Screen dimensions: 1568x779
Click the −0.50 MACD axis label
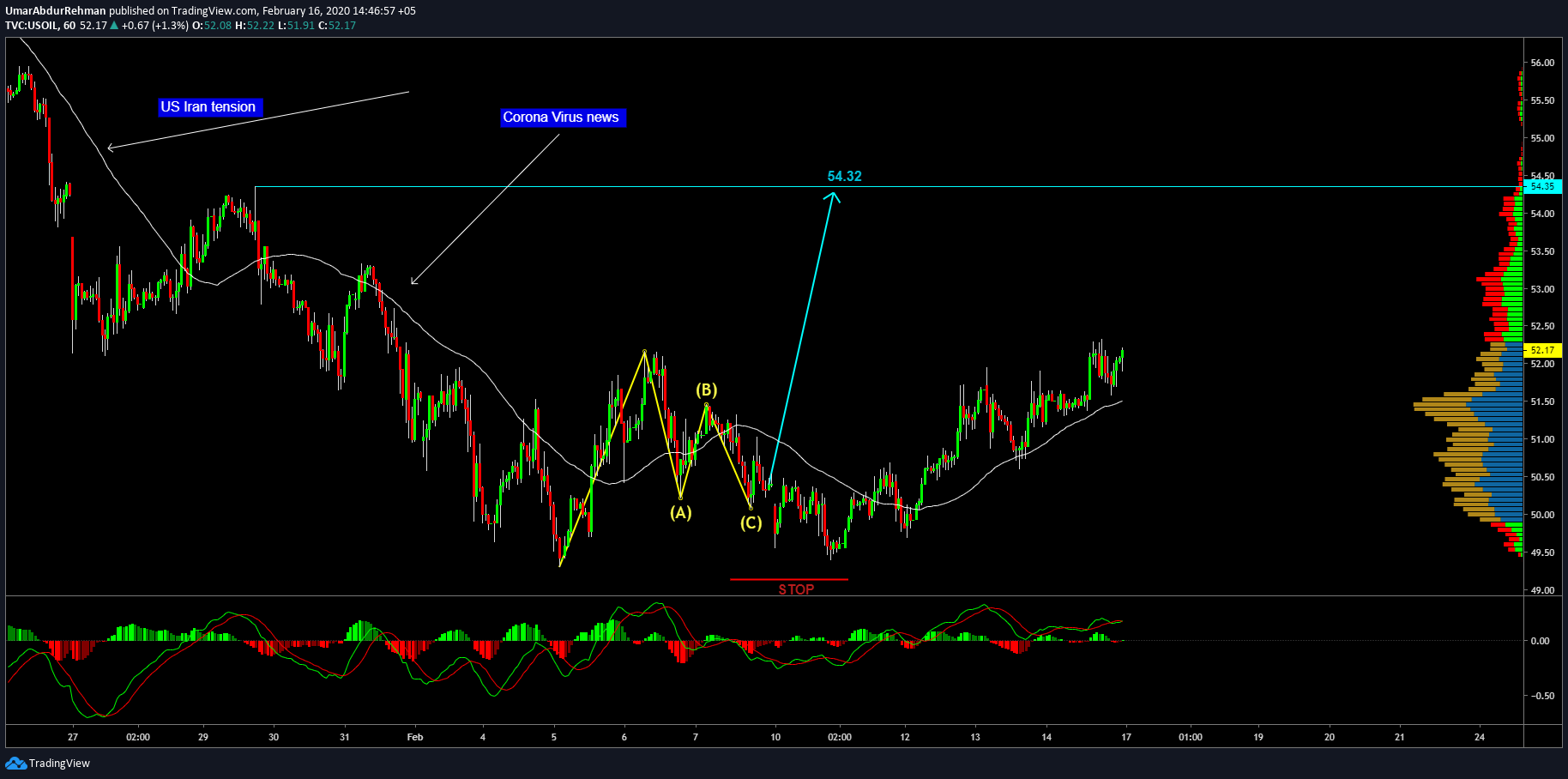(1541, 696)
